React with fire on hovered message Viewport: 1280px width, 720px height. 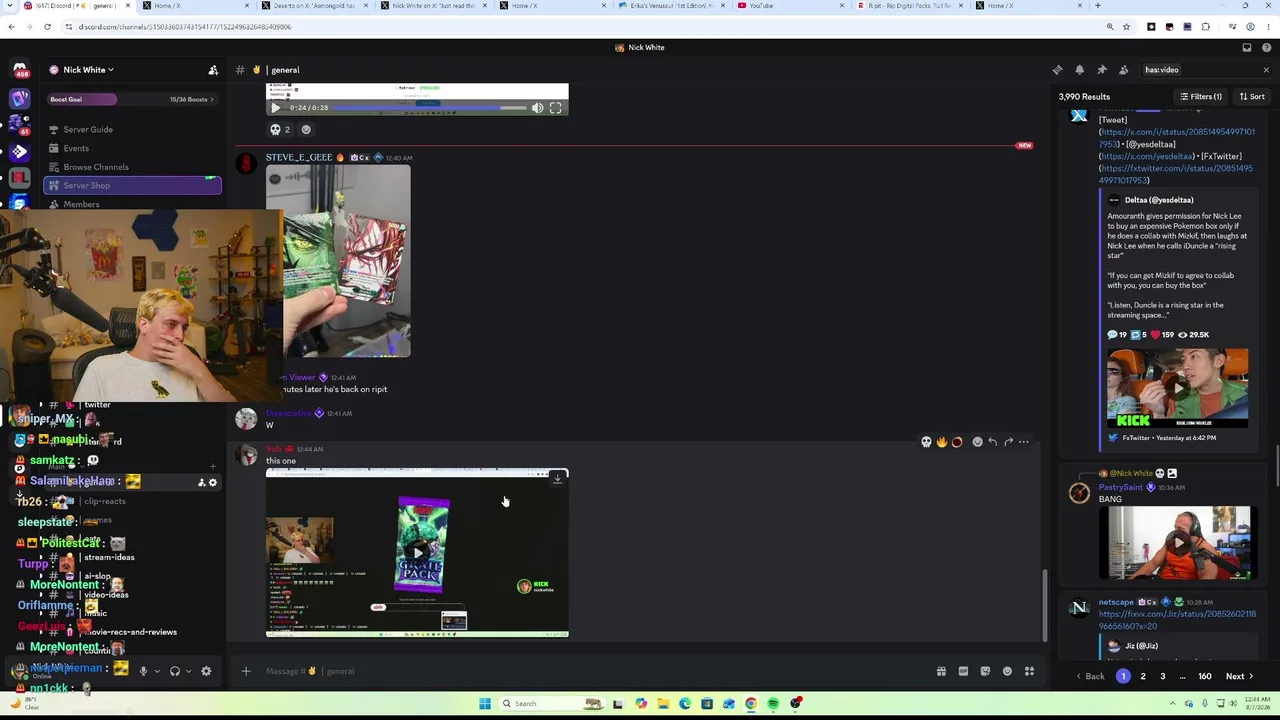tap(941, 442)
